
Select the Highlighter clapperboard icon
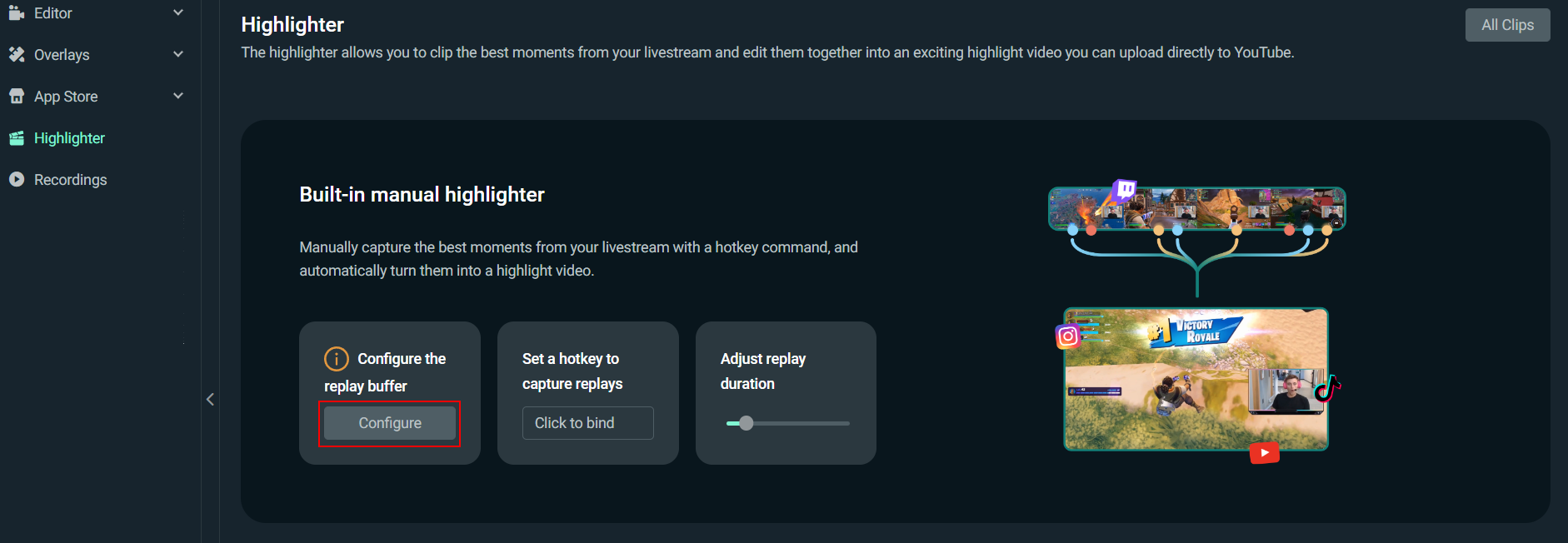pos(17,137)
